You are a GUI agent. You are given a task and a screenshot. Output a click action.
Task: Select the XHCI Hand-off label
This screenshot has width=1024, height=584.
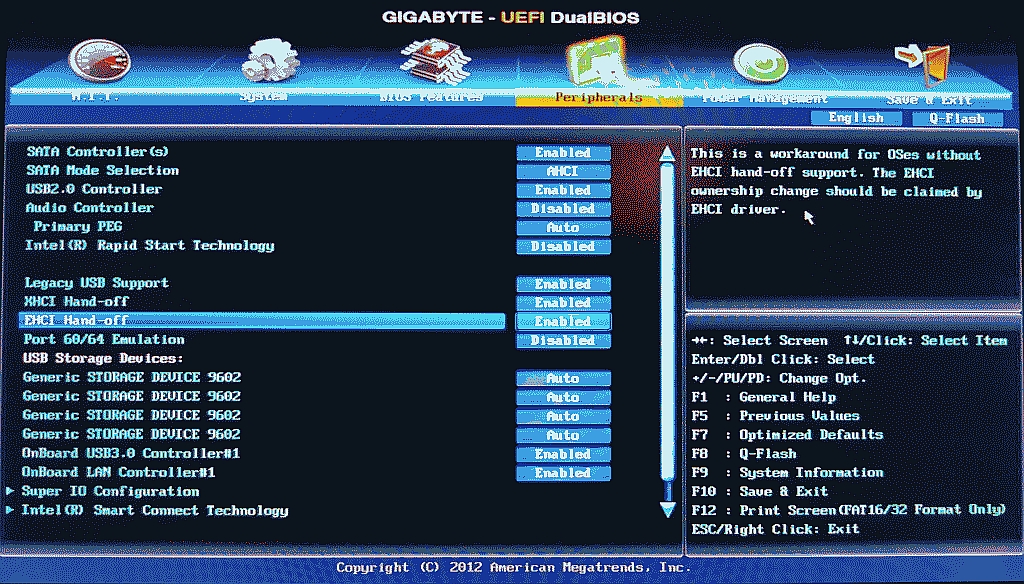tap(76, 302)
